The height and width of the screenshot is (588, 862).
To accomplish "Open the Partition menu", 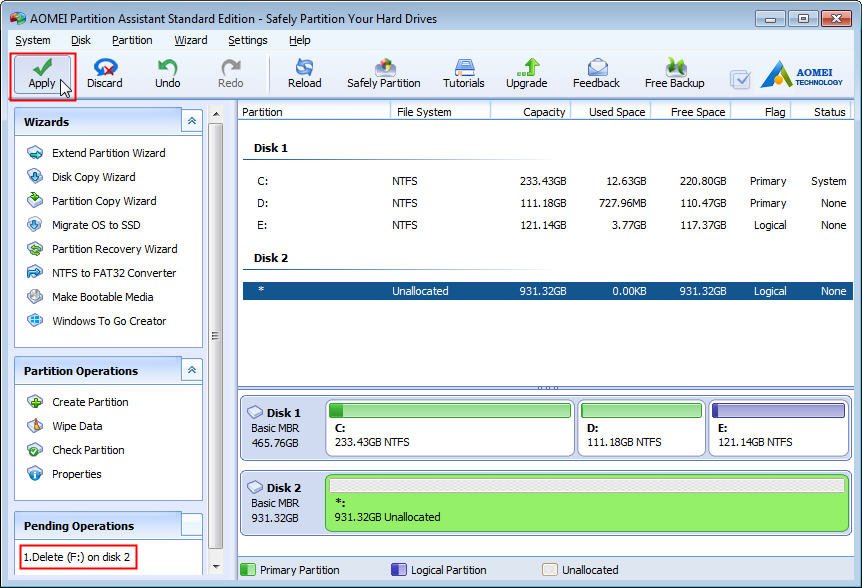I will point(132,40).
